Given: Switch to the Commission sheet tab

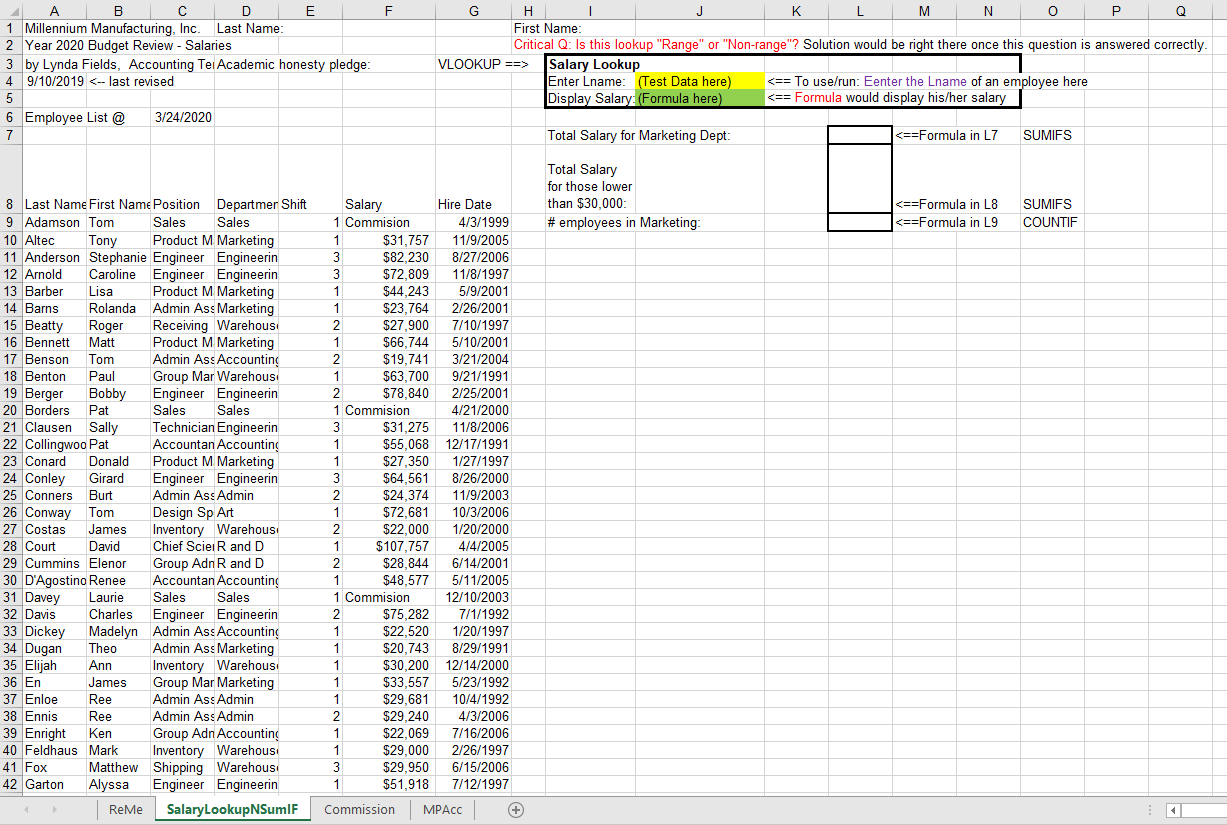Looking at the screenshot, I should (x=360, y=810).
